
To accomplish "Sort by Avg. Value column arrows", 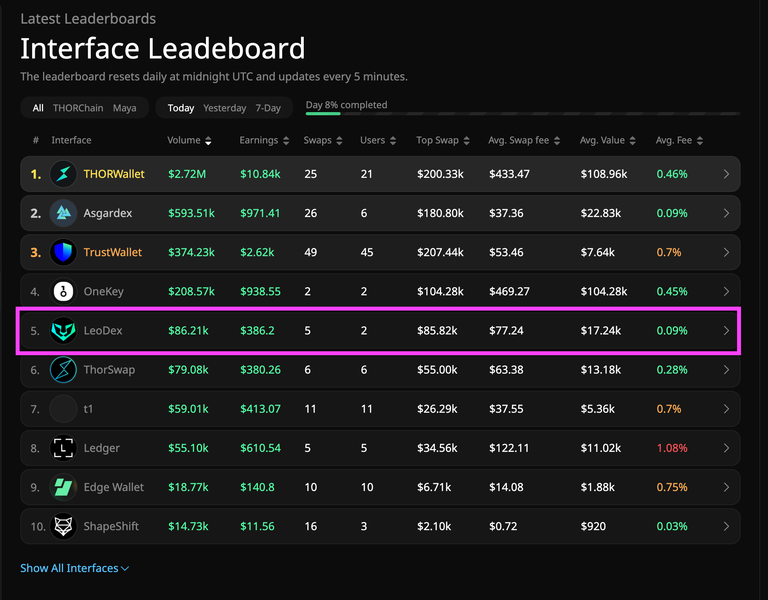I will coord(632,141).
